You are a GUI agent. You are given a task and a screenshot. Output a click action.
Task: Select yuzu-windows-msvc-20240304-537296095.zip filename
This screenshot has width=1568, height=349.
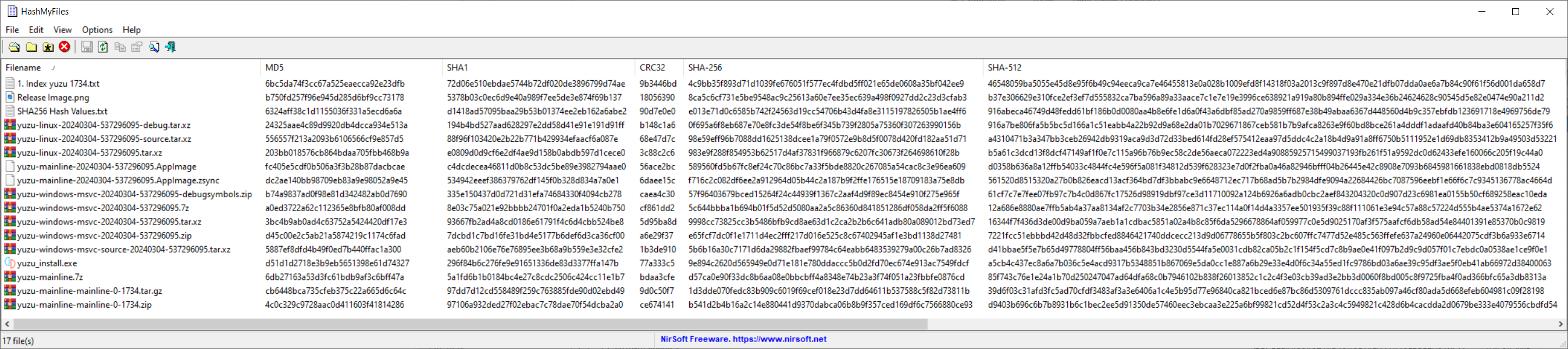105,235
